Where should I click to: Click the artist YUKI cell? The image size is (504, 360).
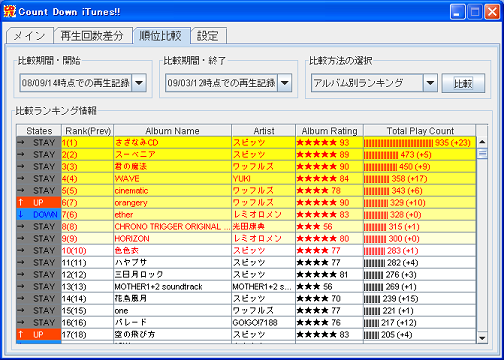(x=264, y=179)
